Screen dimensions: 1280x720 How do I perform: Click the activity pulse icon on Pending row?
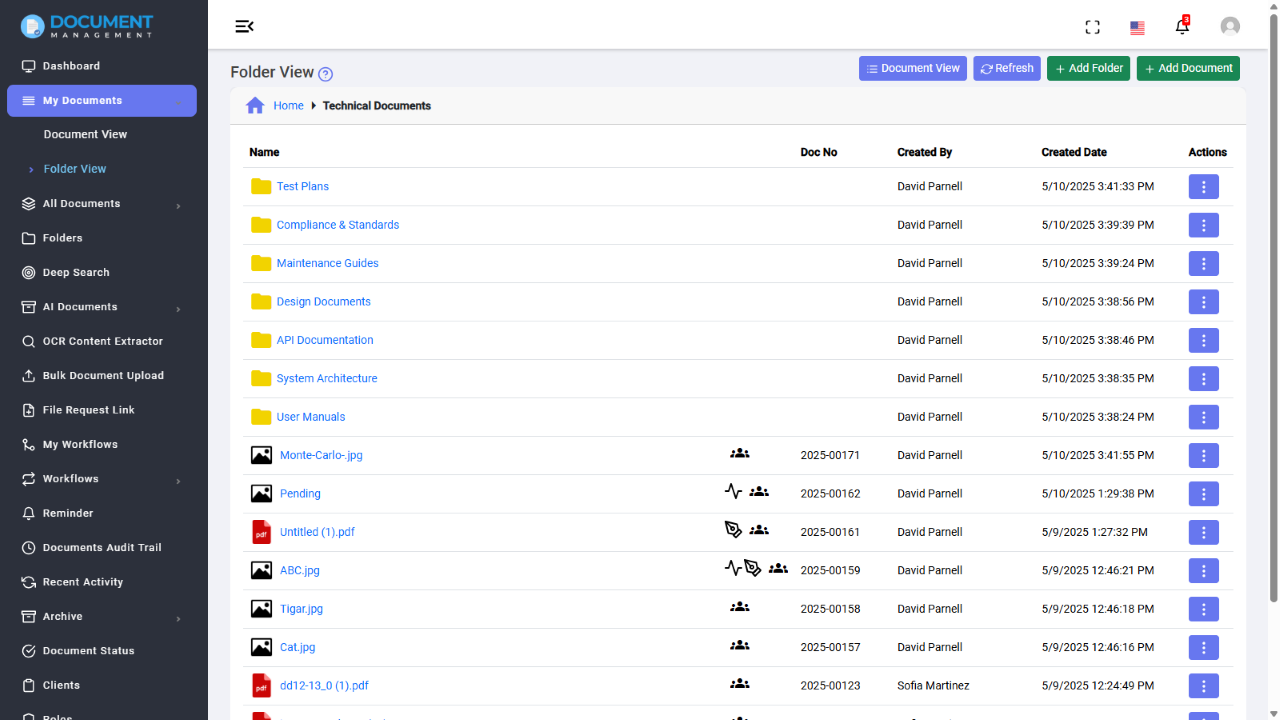click(x=733, y=492)
